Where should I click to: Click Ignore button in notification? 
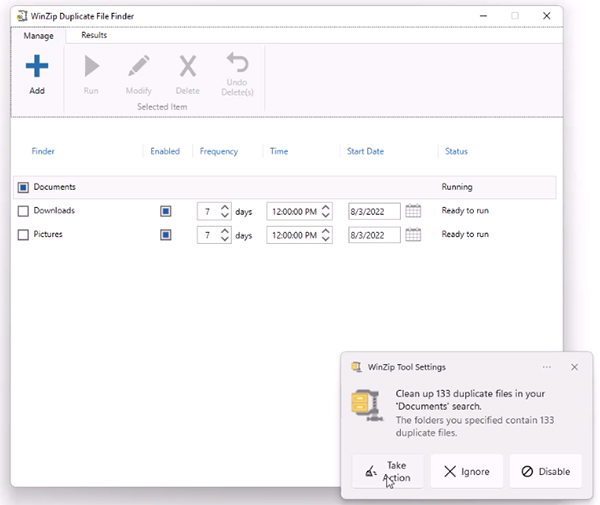[466, 471]
